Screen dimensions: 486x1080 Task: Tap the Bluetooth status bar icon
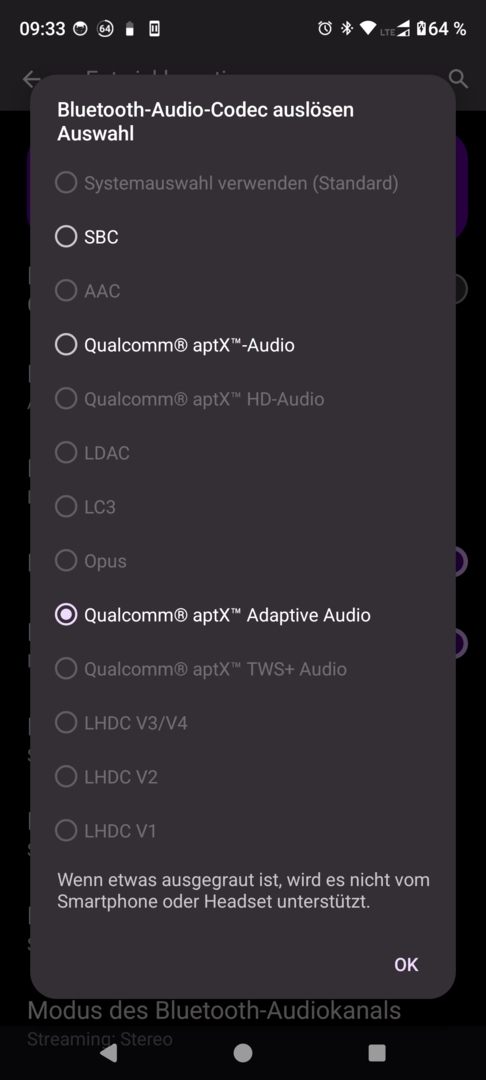tap(347, 28)
